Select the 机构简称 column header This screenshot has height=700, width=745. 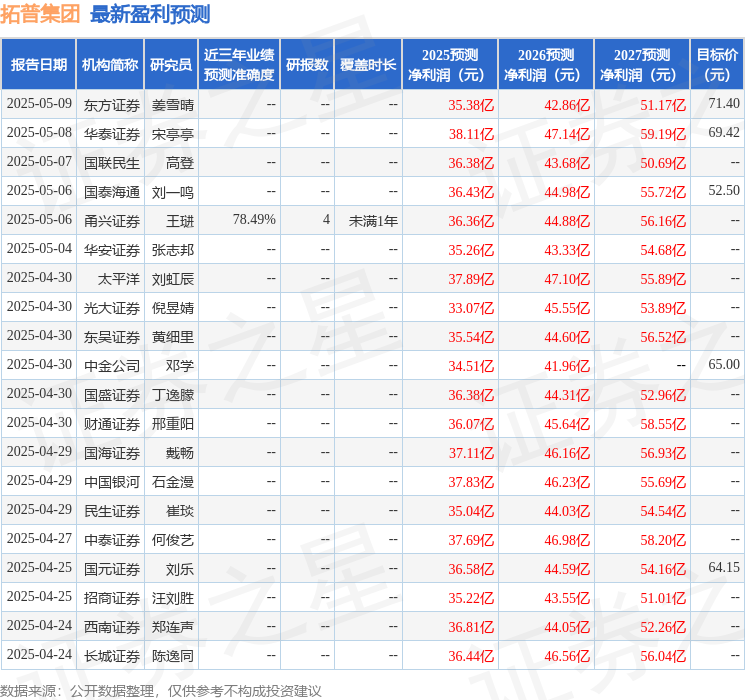[110, 65]
